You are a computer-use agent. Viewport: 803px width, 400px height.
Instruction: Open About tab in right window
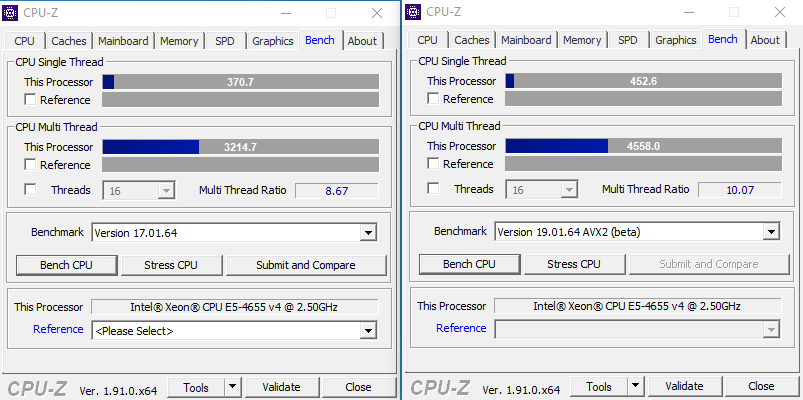pos(766,40)
